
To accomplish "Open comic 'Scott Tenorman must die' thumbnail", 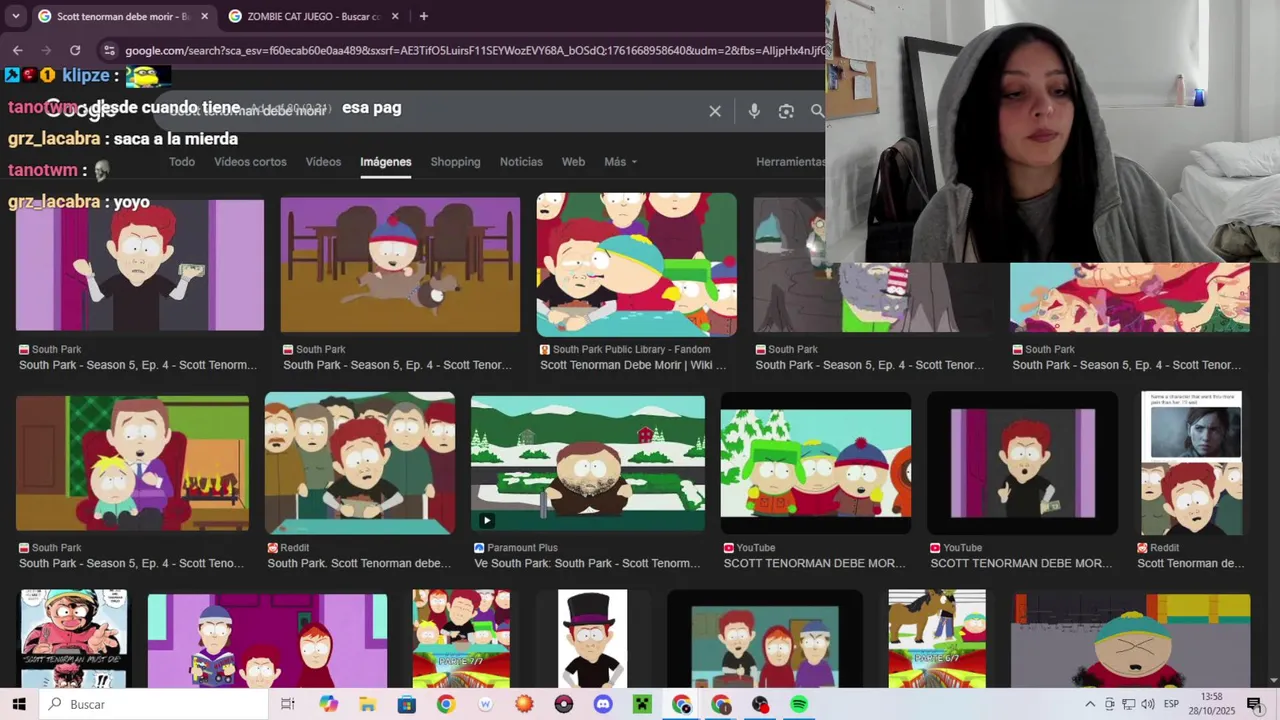I will point(74,638).
